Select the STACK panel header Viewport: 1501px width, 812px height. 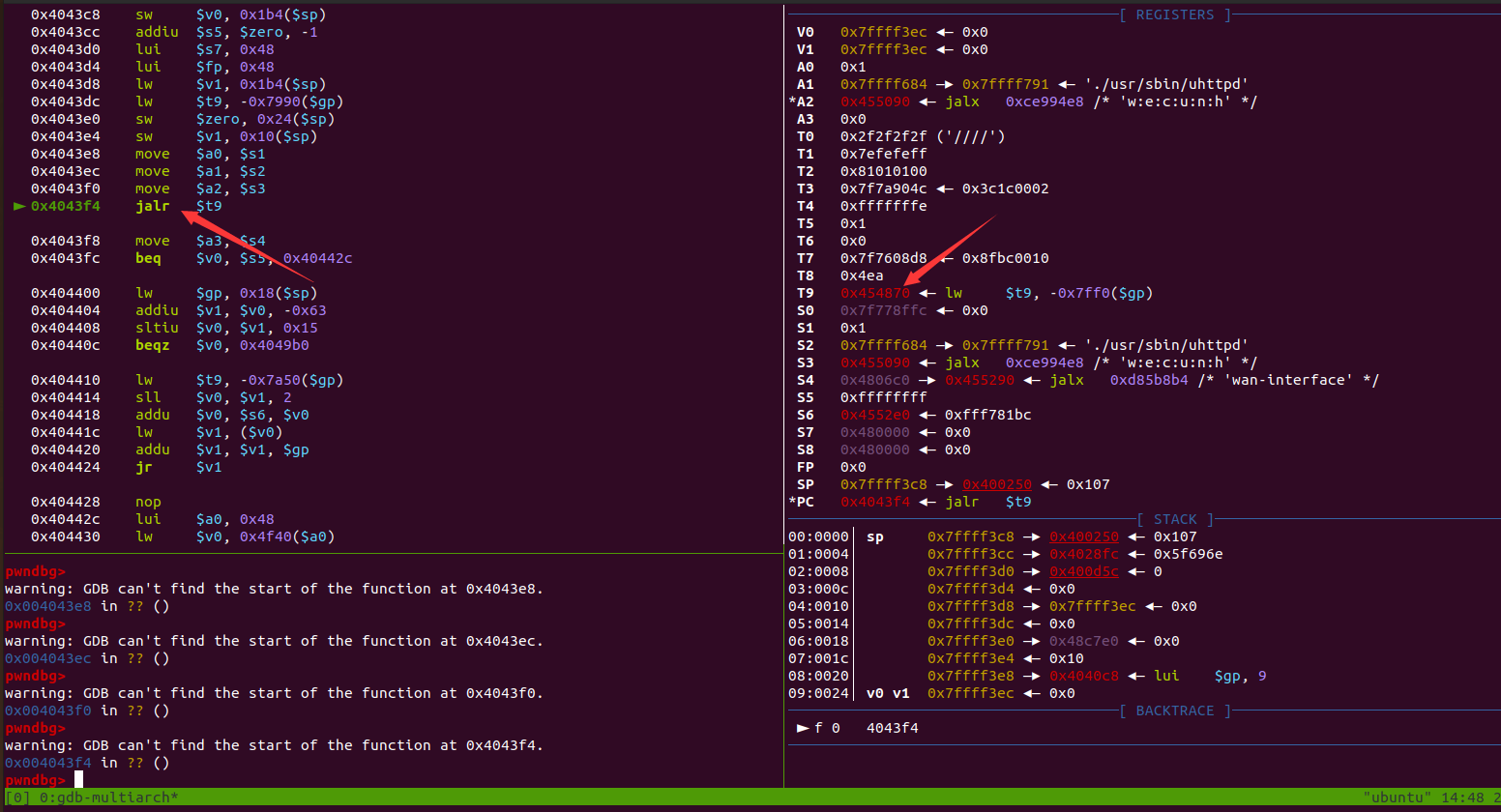[x=1175, y=519]
